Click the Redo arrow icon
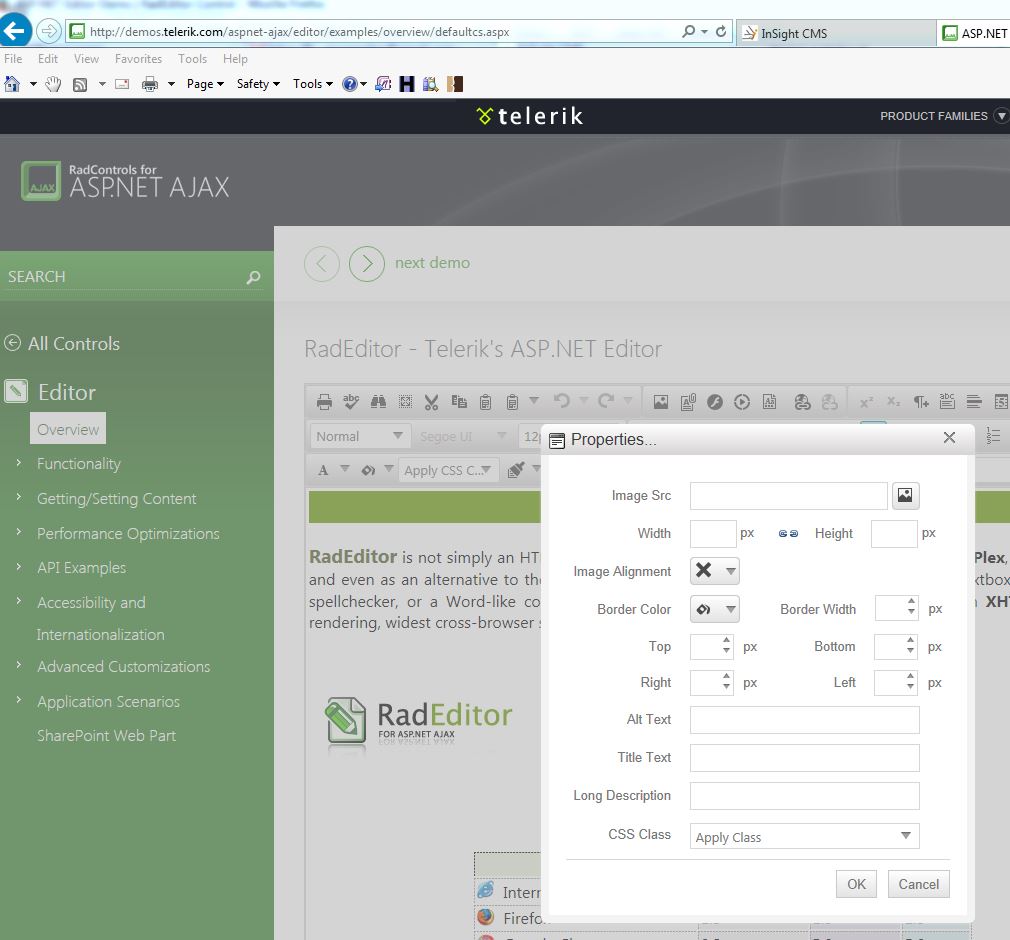This screenshot has height=940, width=1010. coord(605,401)
